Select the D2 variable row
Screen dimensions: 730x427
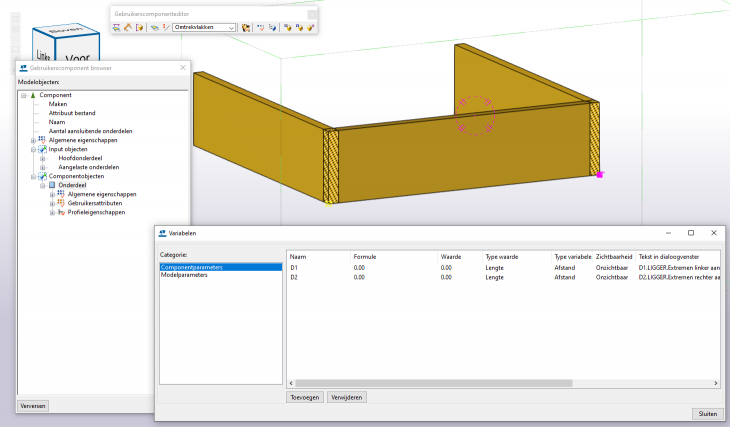pos(294,277)
